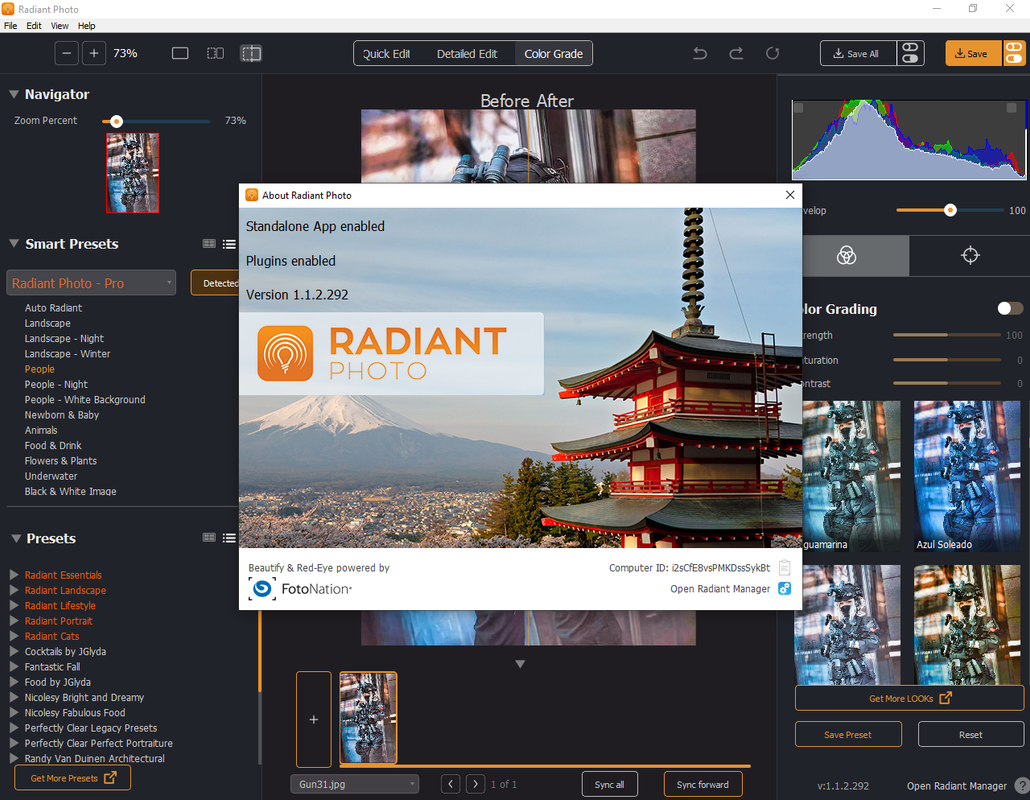Open the File menu
1030x800 pixels.
point(11,26)
